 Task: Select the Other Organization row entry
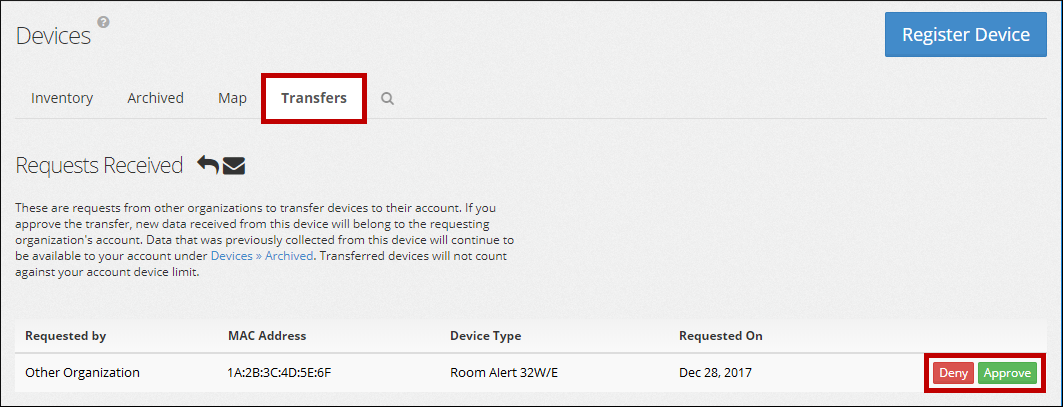click(x=82, y=373)
